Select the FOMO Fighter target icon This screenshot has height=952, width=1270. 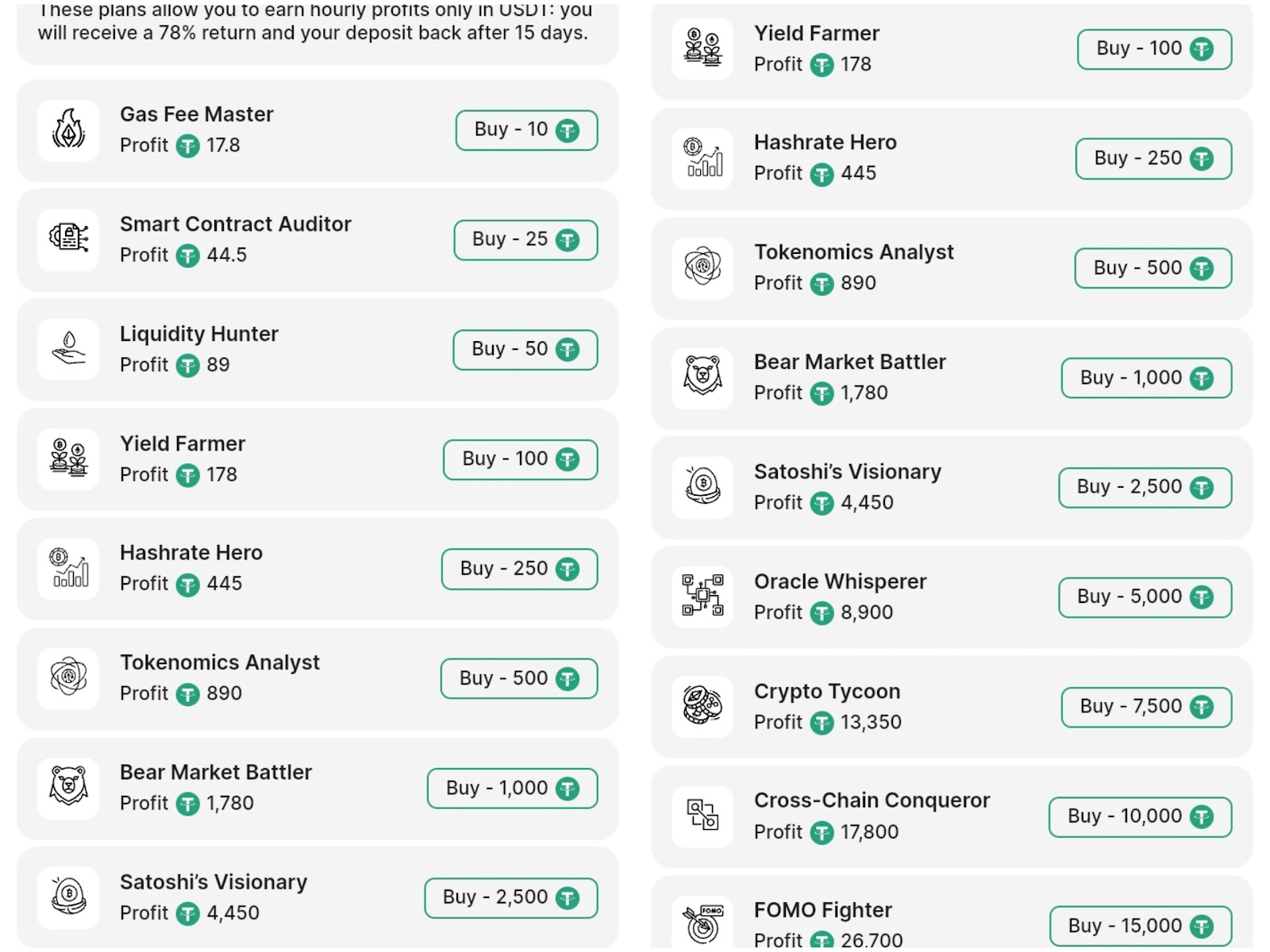tap(702, 924)
